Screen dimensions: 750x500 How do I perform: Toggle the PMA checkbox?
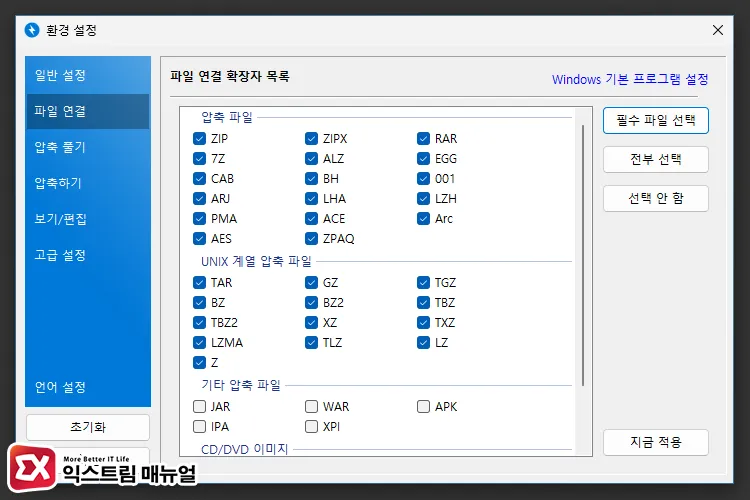tap(199, 219)
